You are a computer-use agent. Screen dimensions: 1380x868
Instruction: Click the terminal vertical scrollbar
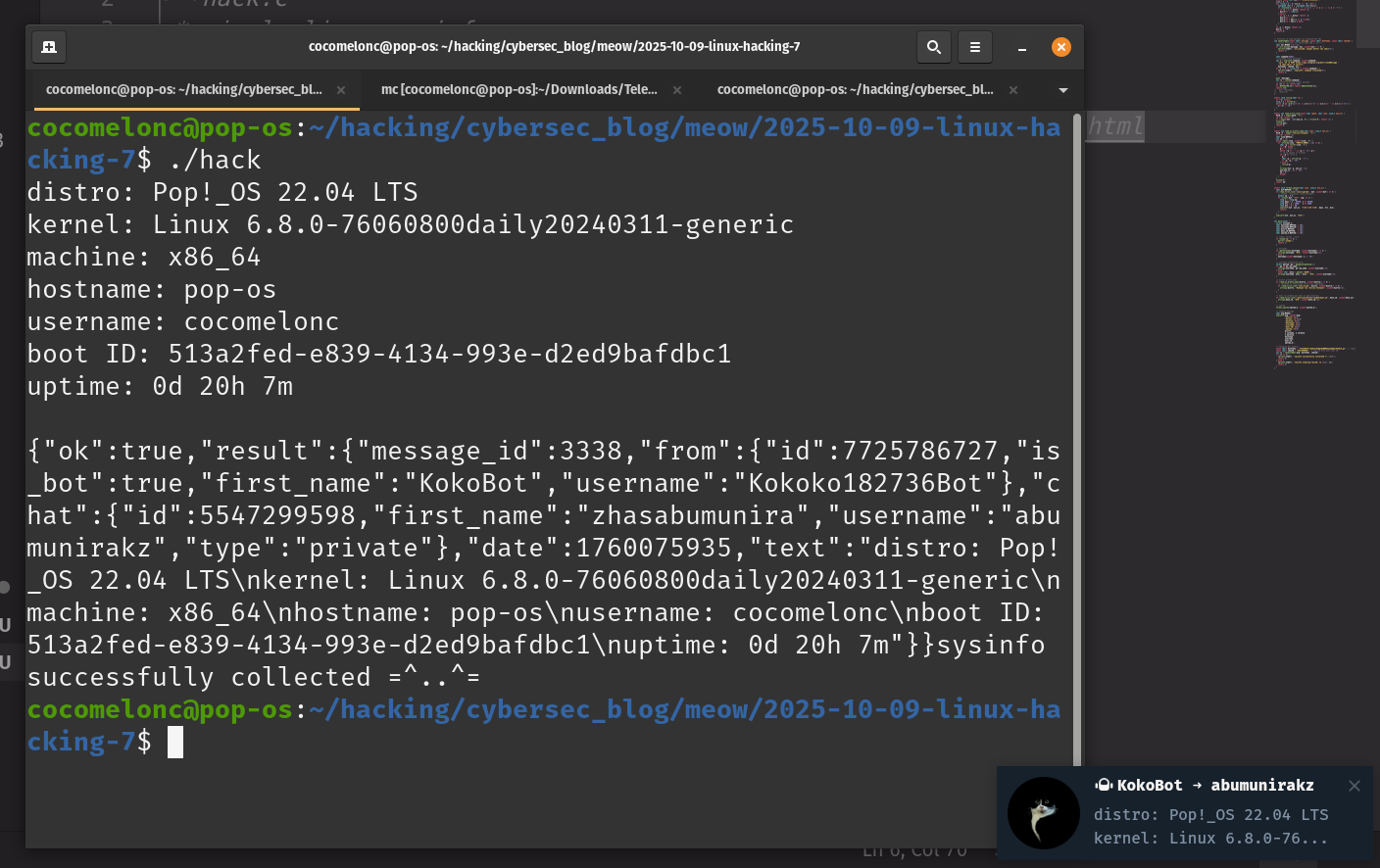click(x=1077, y=441)
